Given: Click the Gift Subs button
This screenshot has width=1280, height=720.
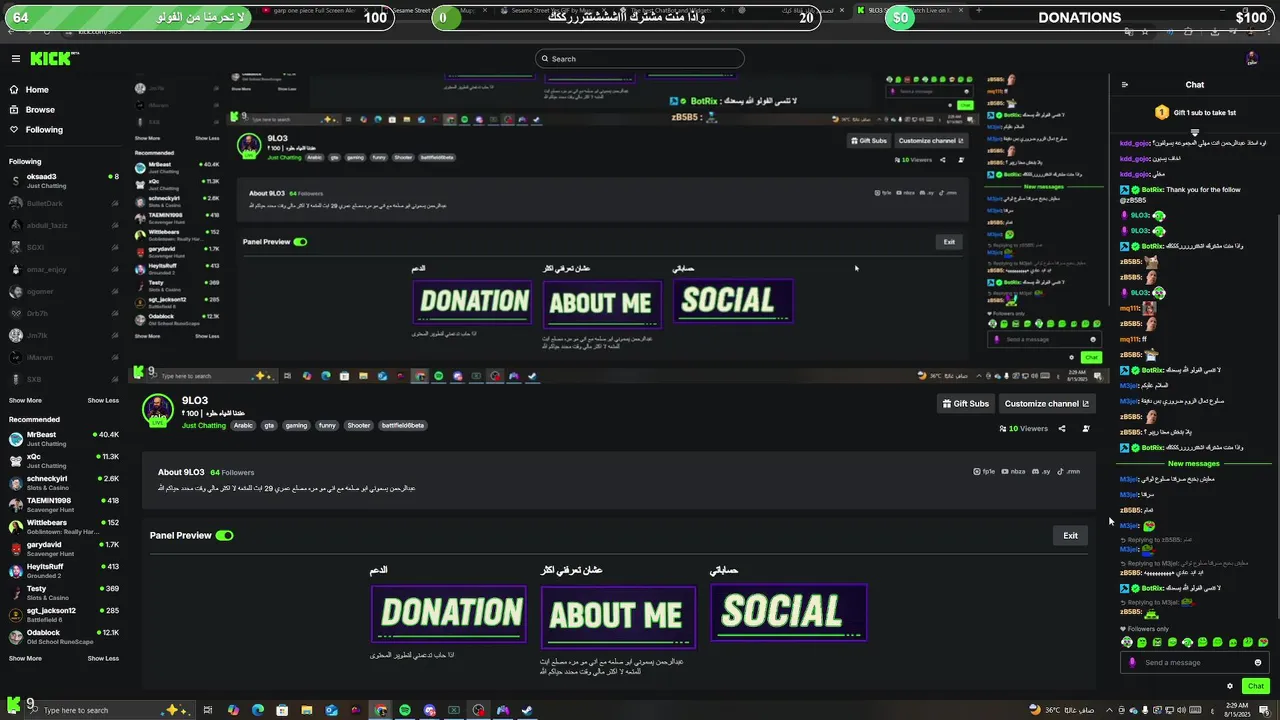Looking at the screenshot, I should pyautogui.click(x=965, y=404).
